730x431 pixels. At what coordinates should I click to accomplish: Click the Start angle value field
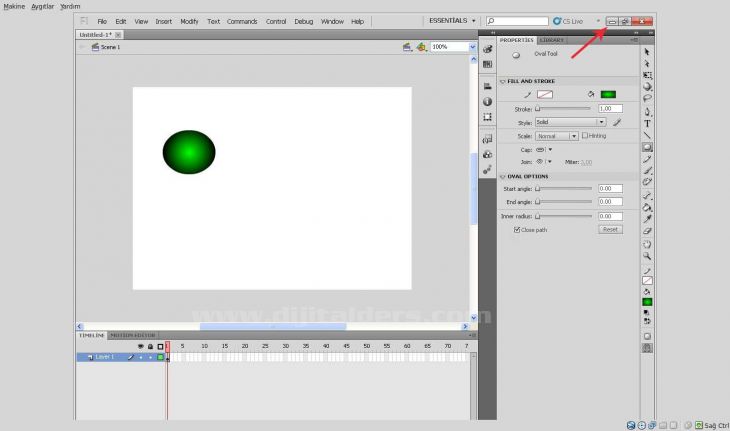[610, 189]
